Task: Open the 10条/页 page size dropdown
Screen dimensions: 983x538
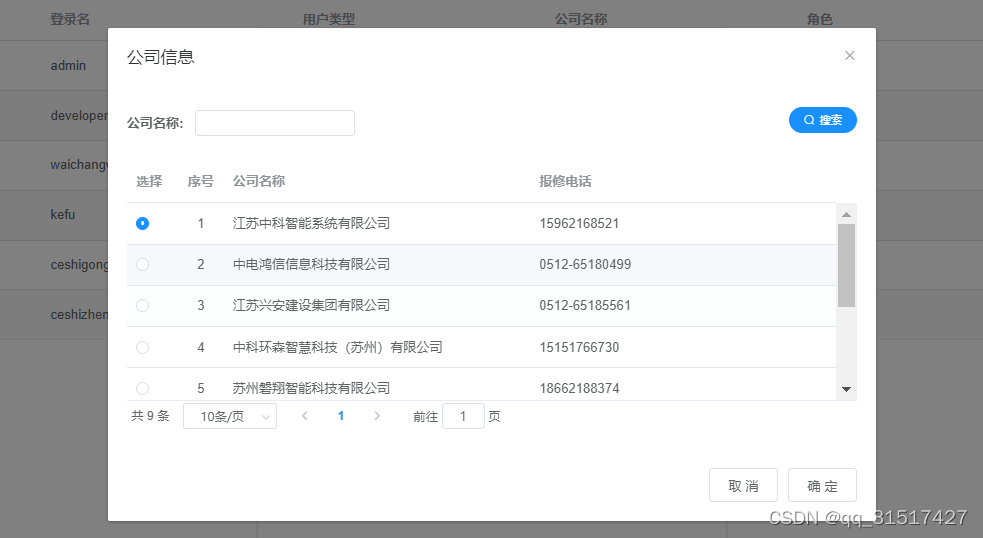Action: click(230, 416)
